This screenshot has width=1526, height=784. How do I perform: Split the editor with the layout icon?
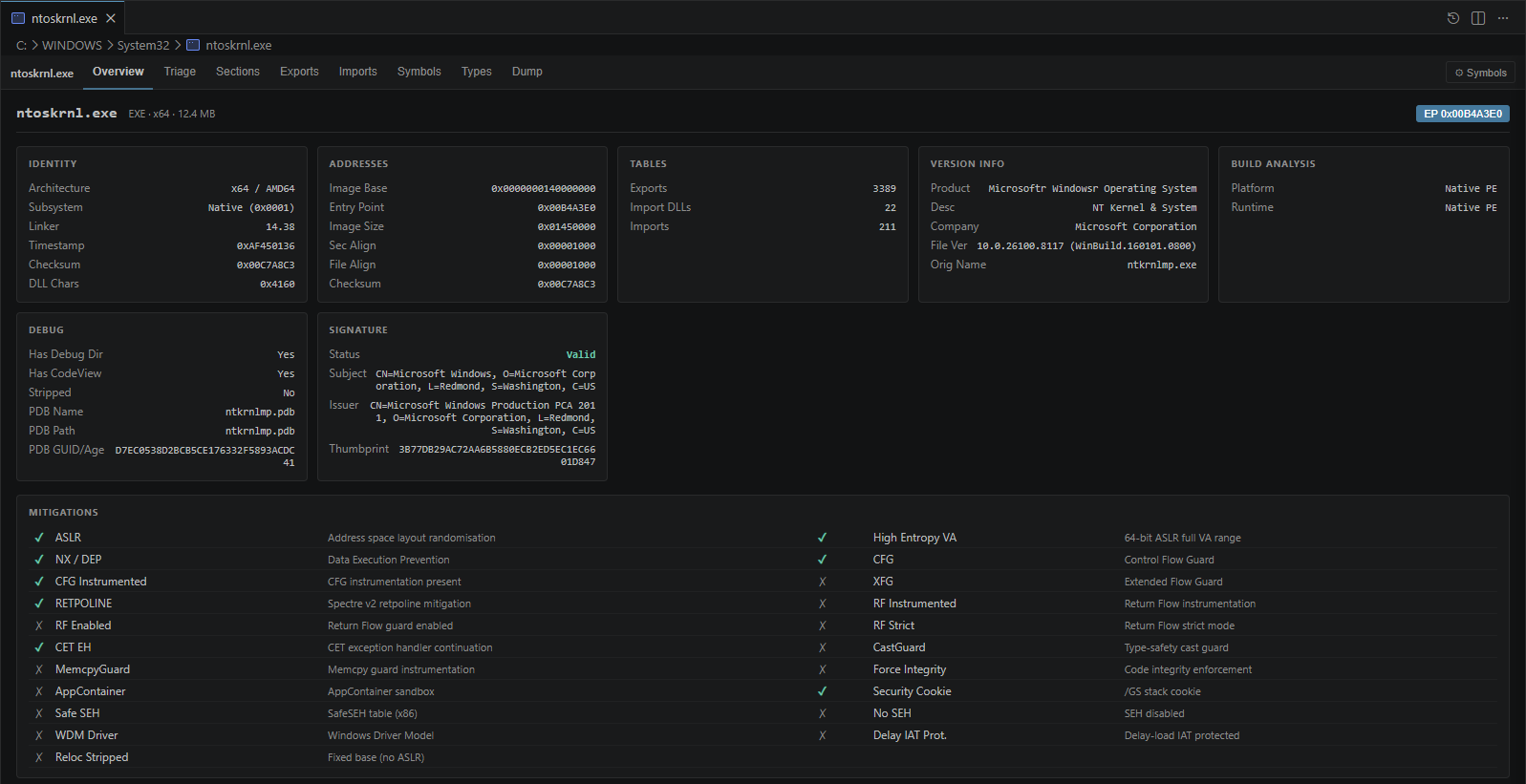(x=1478, y=18)
